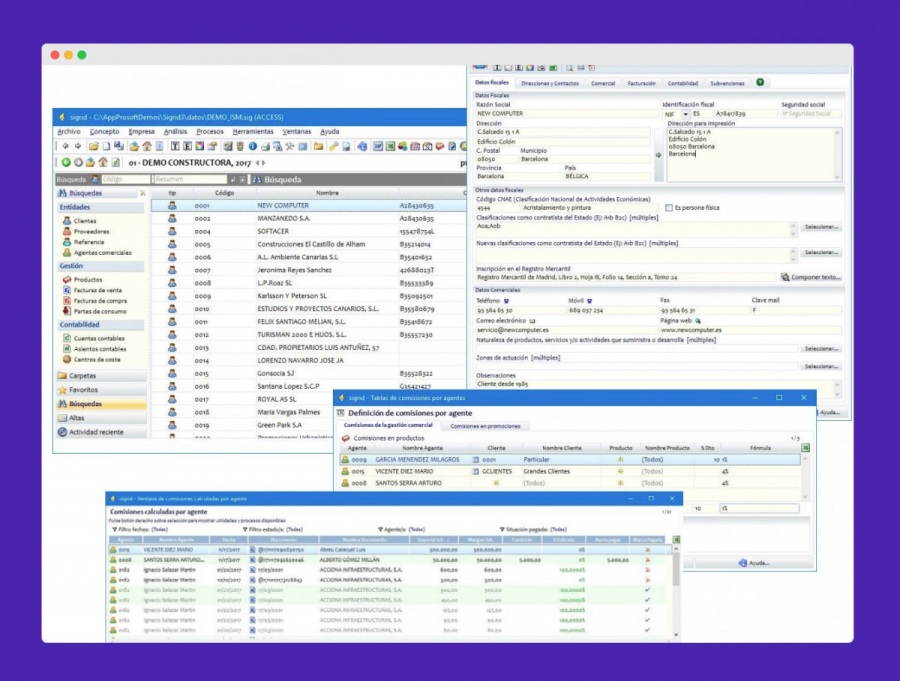The image size is (900, 681).
Task: Click the green help circle after Subvenciones
Action: [x=760, y=82]
